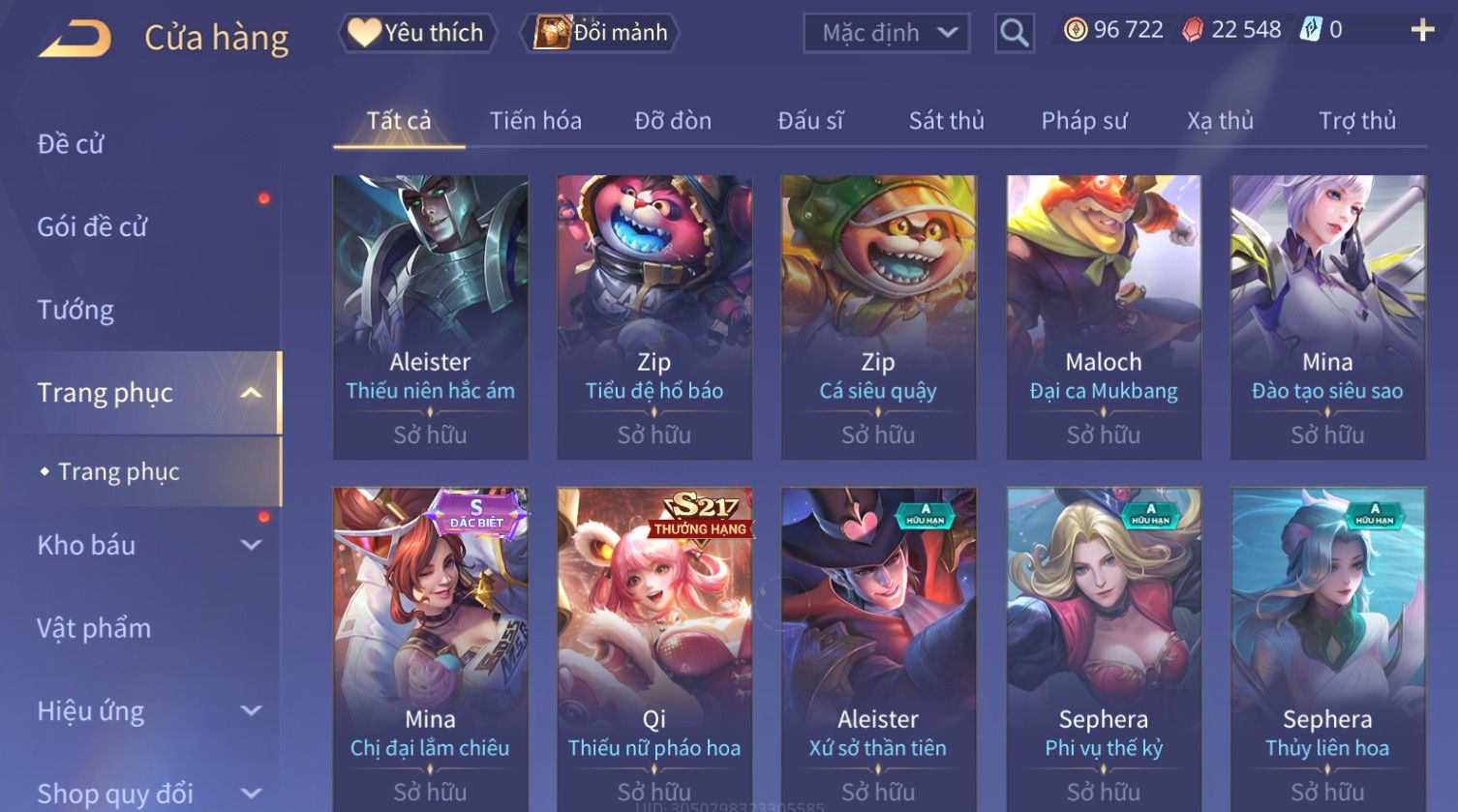
Task: Expand the Hiệu ứng sidebar section
Action: click(x=251, y=711)
